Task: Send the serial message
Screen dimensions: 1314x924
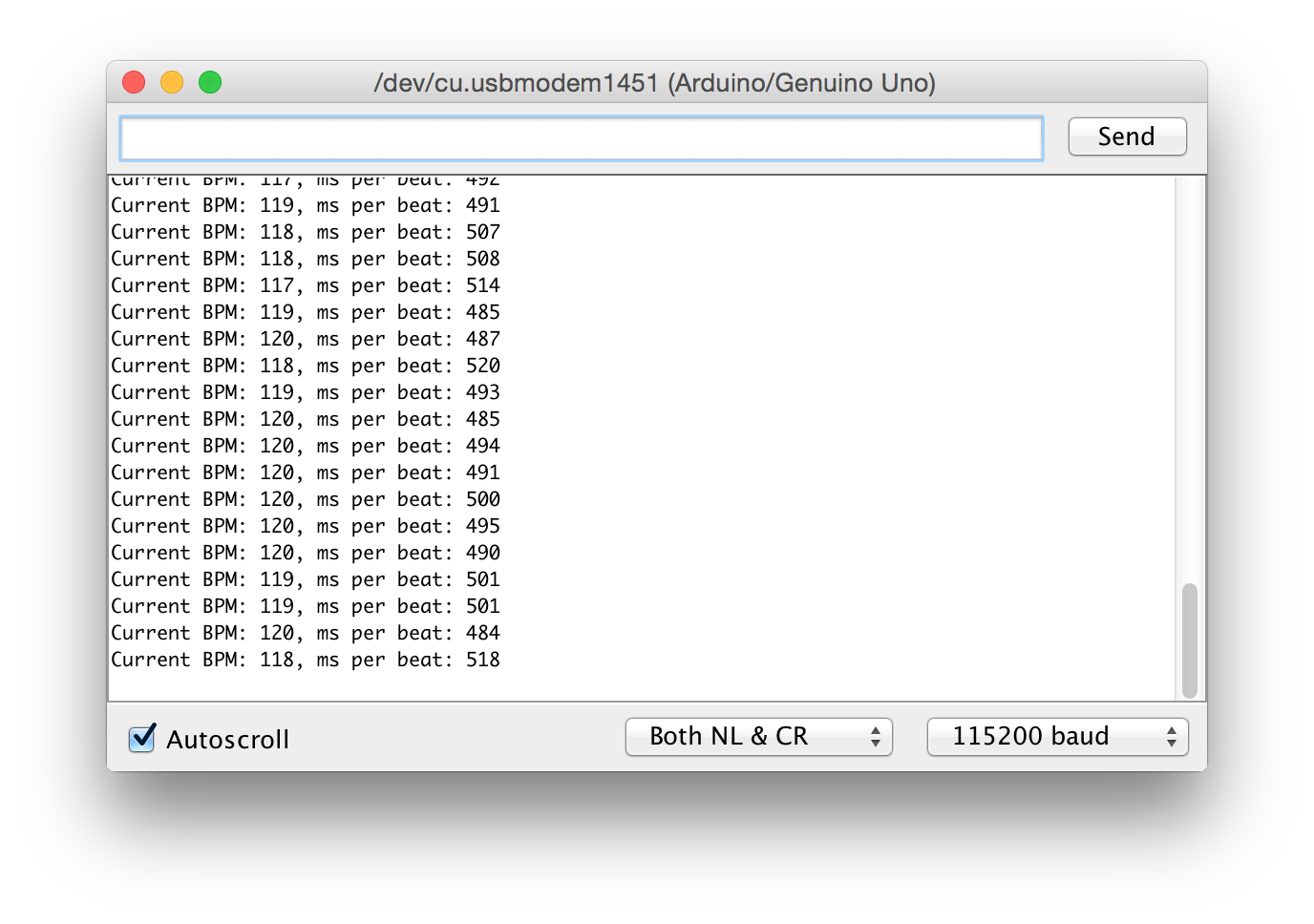Action: [x=1127, y=136]
